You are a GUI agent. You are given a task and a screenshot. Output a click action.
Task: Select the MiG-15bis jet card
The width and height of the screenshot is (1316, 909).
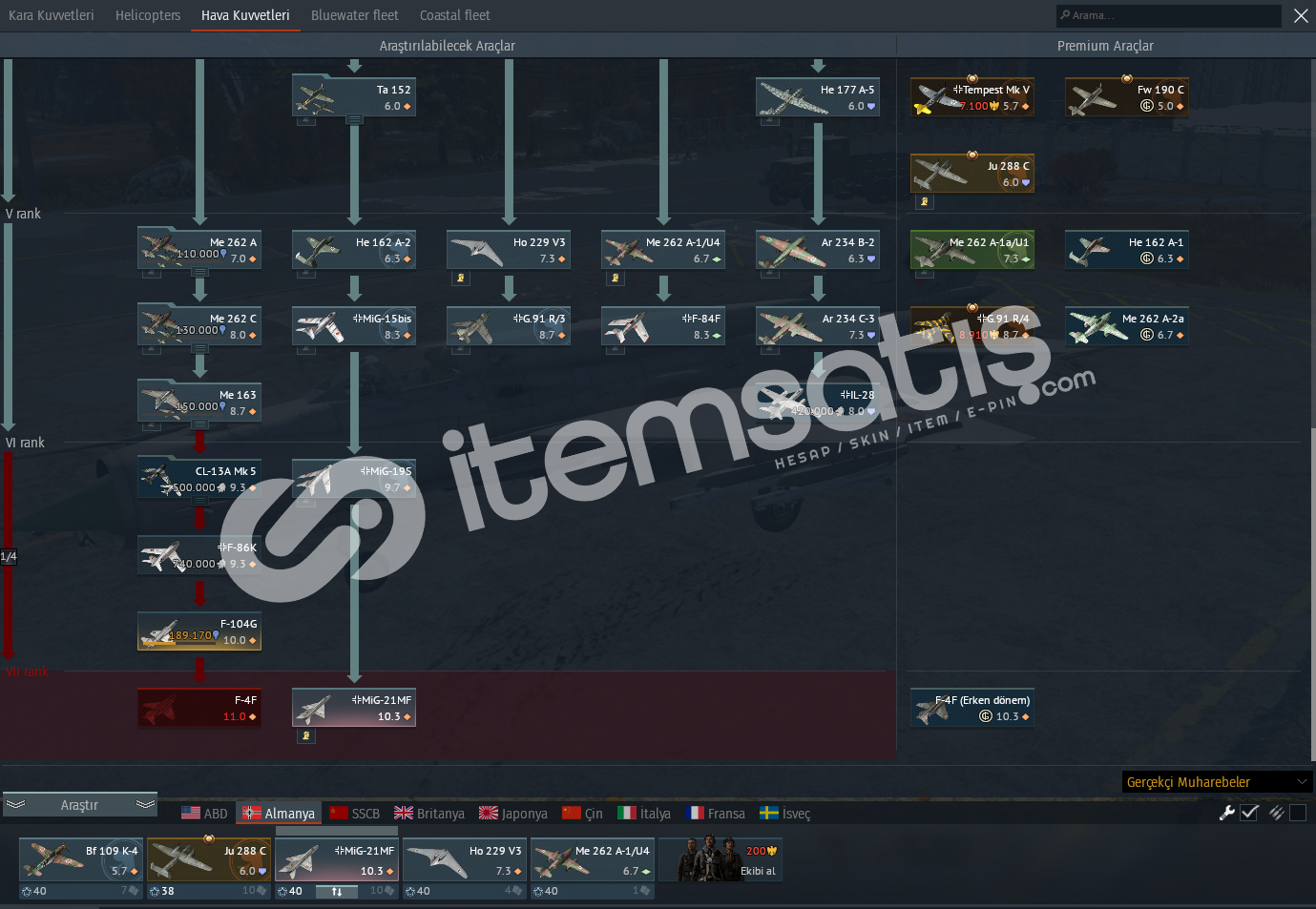[354, 326]
